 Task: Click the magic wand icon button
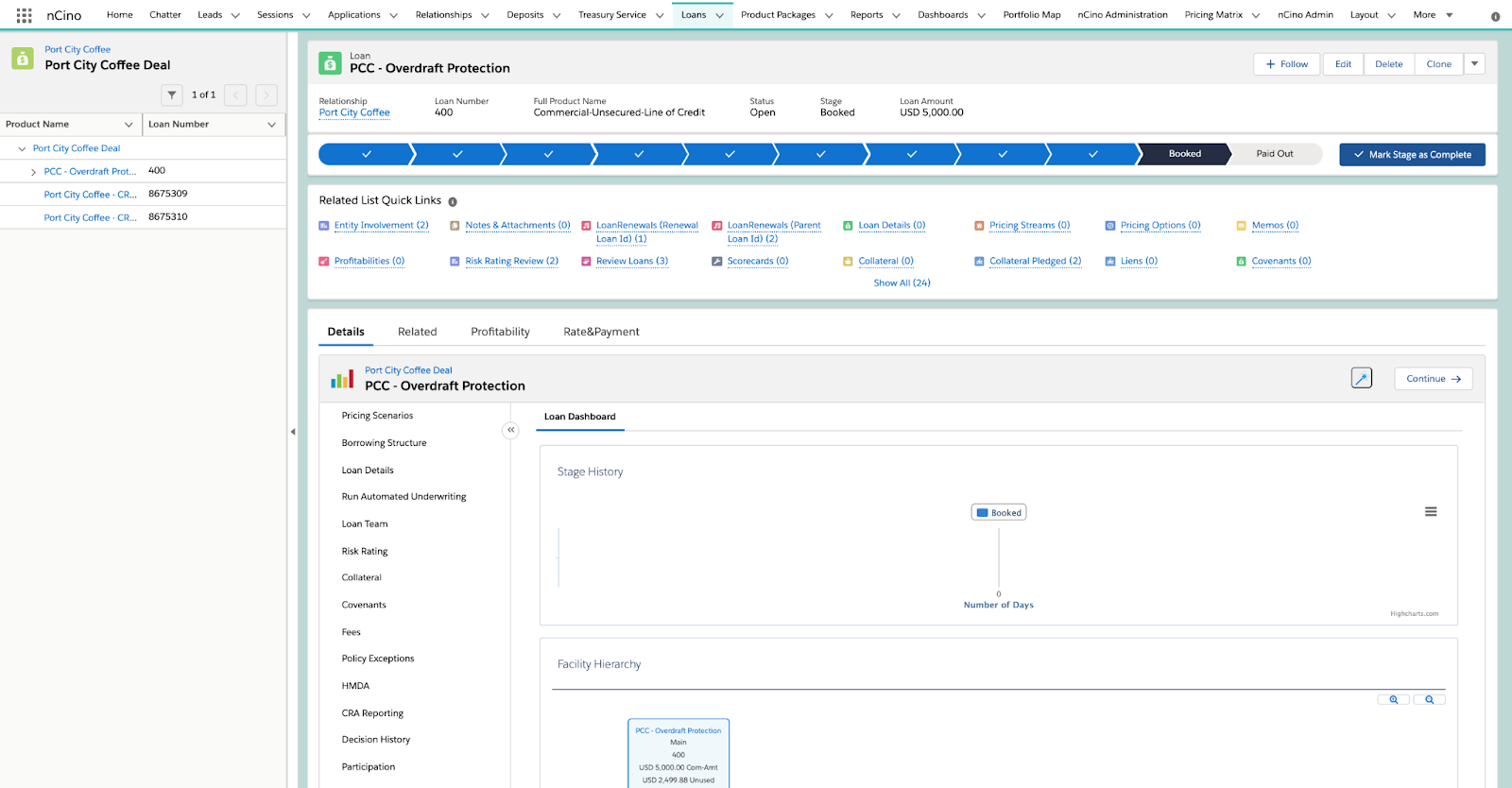click(x=1362, y=378)
